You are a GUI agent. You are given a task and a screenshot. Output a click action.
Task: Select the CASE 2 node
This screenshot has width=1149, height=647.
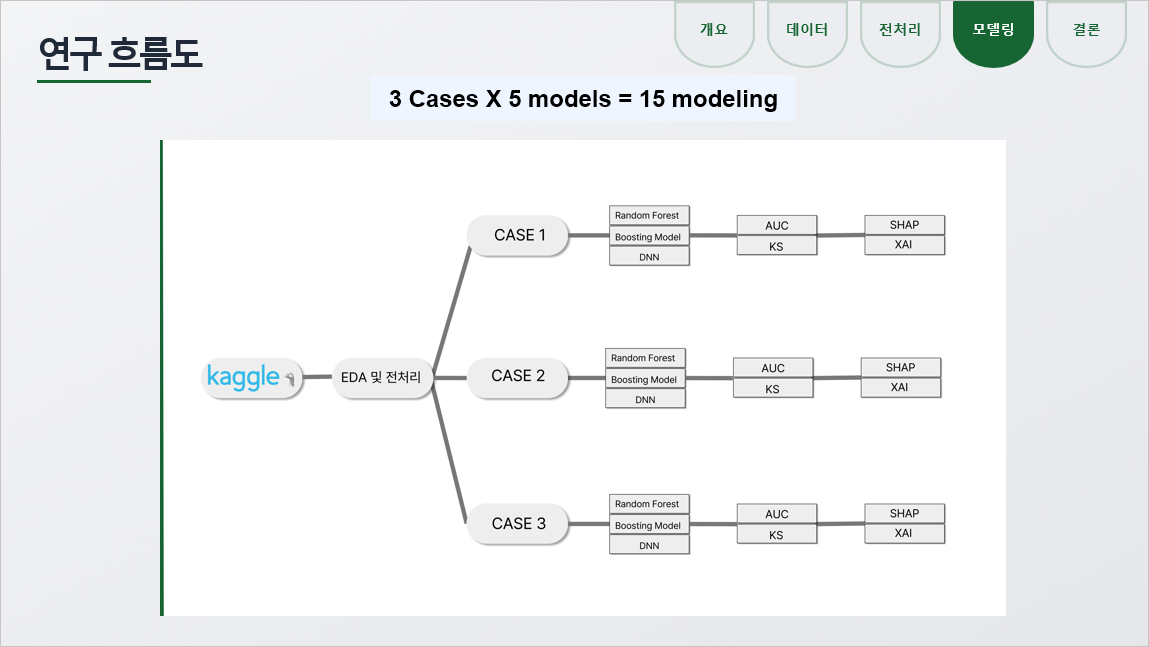(x=518, y=376)
